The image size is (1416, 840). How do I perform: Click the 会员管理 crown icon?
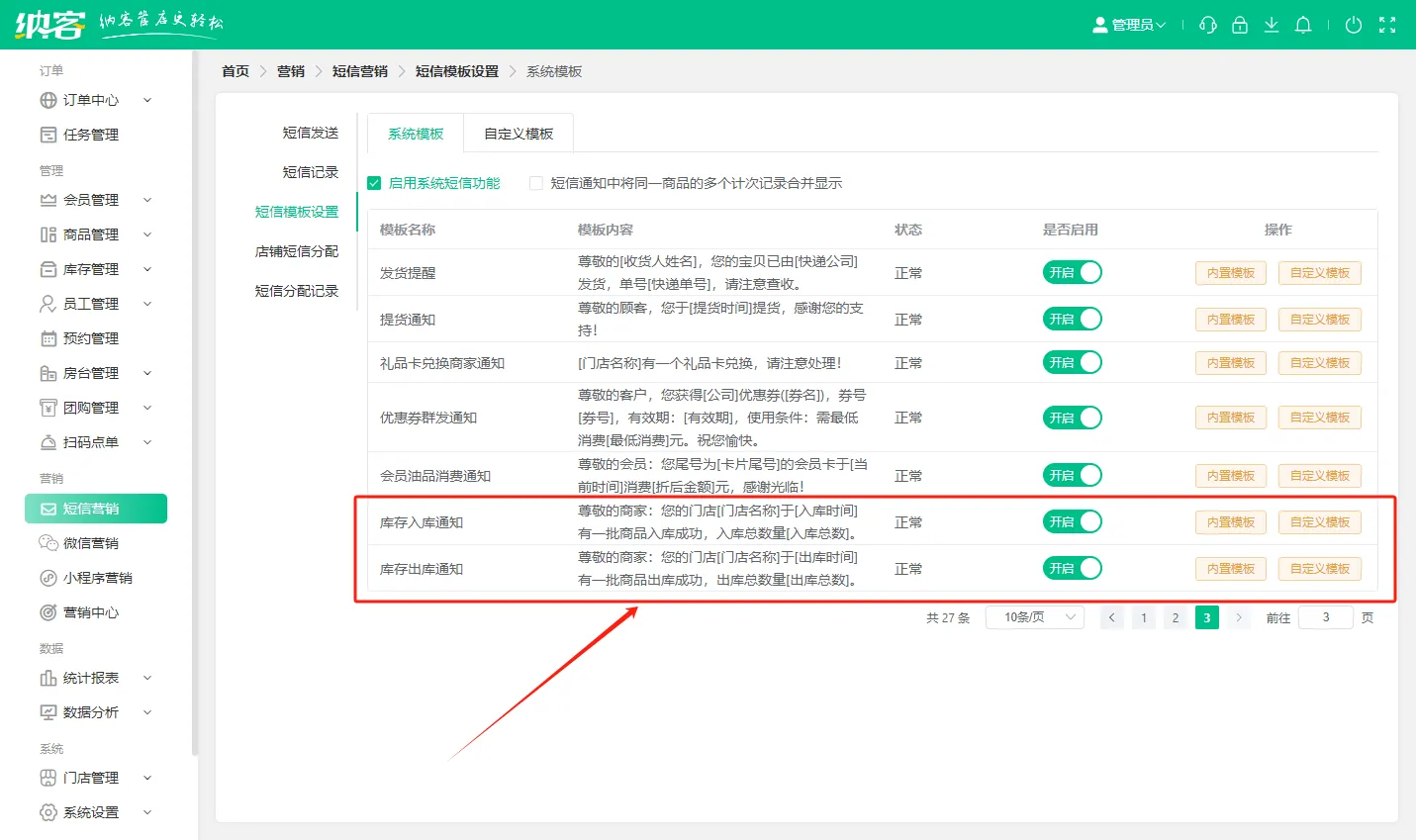(48, 200)
